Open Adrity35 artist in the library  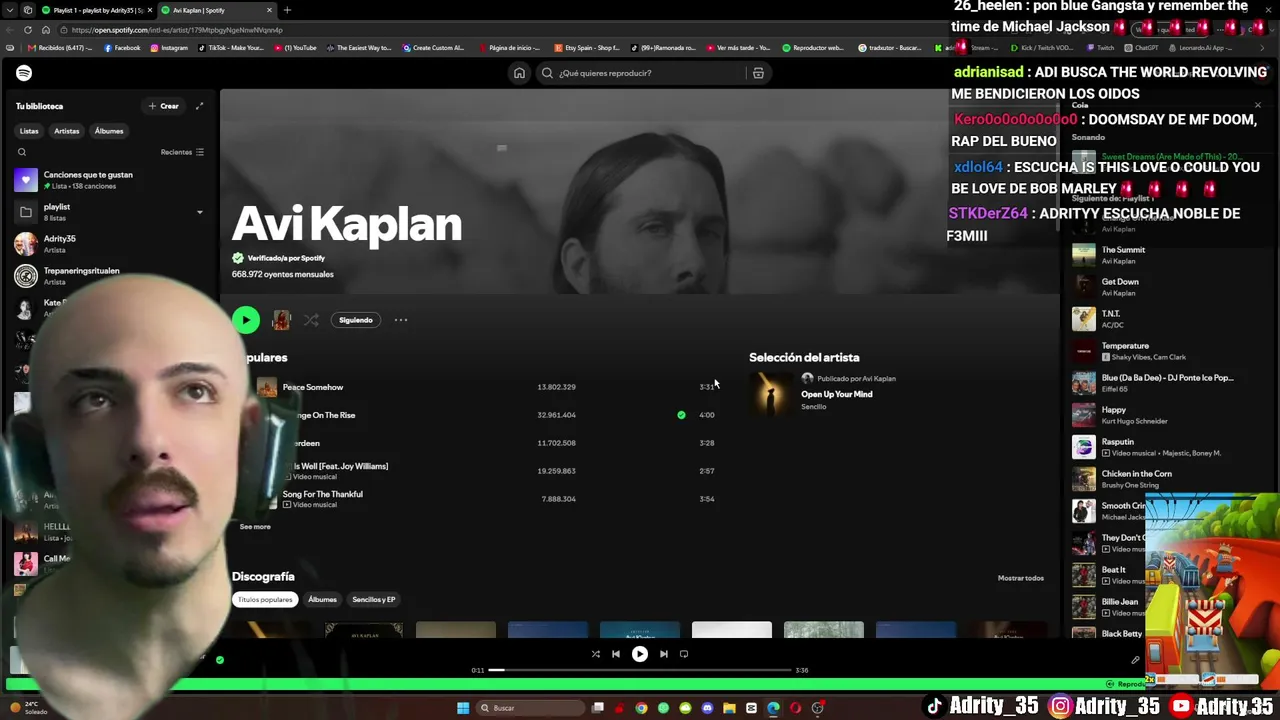click(x=108, y=244)
